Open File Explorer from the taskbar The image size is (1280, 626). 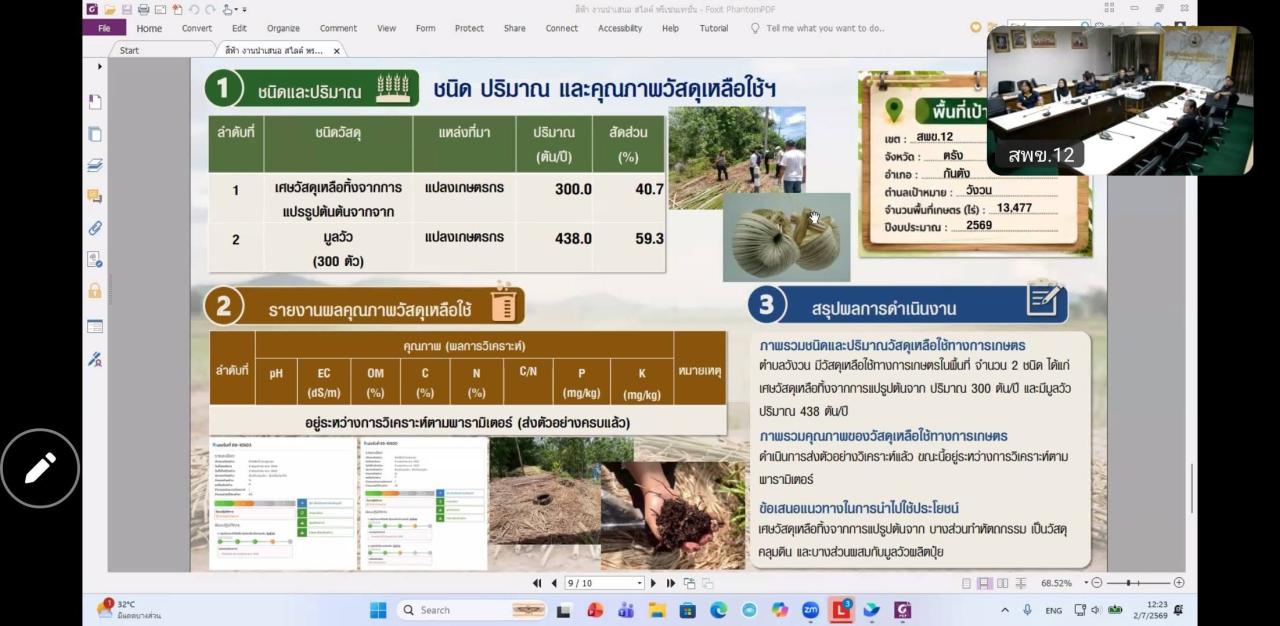click(657, 610)
